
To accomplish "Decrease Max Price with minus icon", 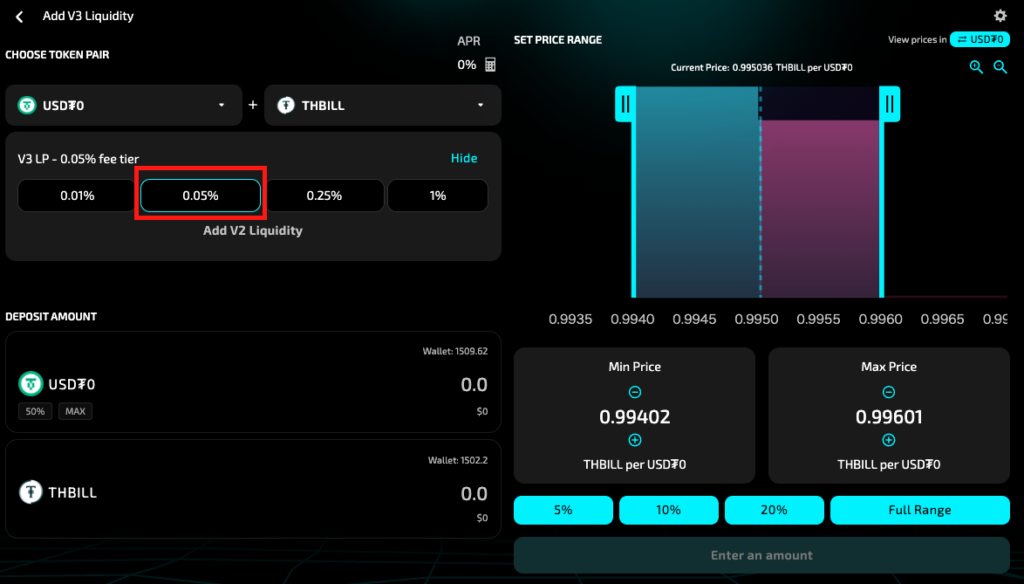I will [x=889, y=393].
